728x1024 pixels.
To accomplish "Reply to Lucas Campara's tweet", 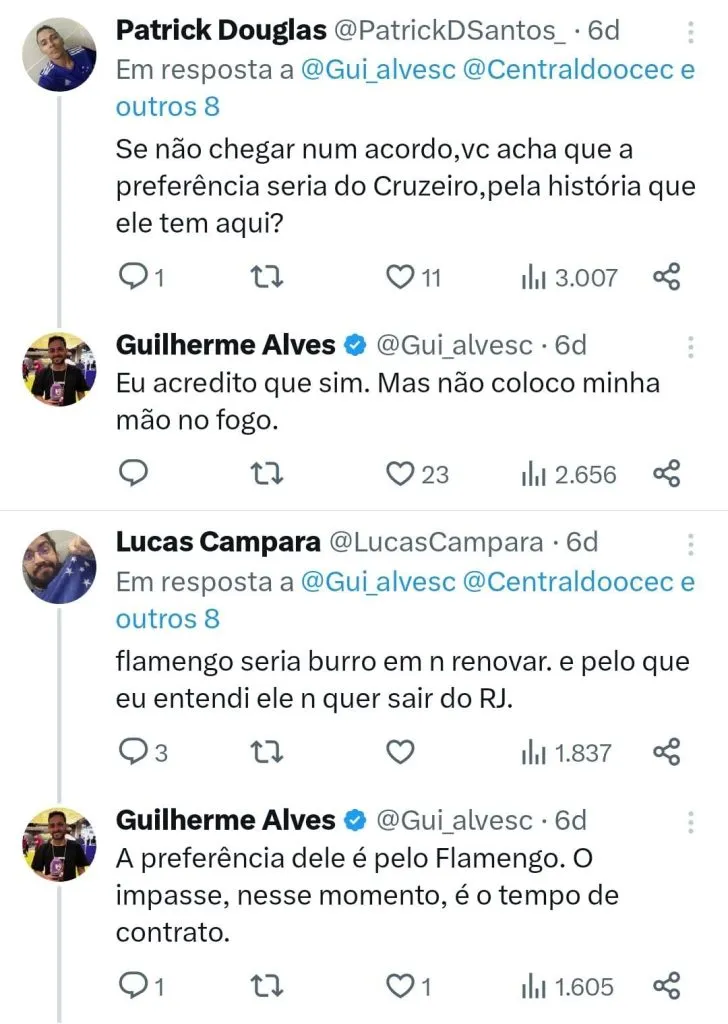I will point(134,751).
